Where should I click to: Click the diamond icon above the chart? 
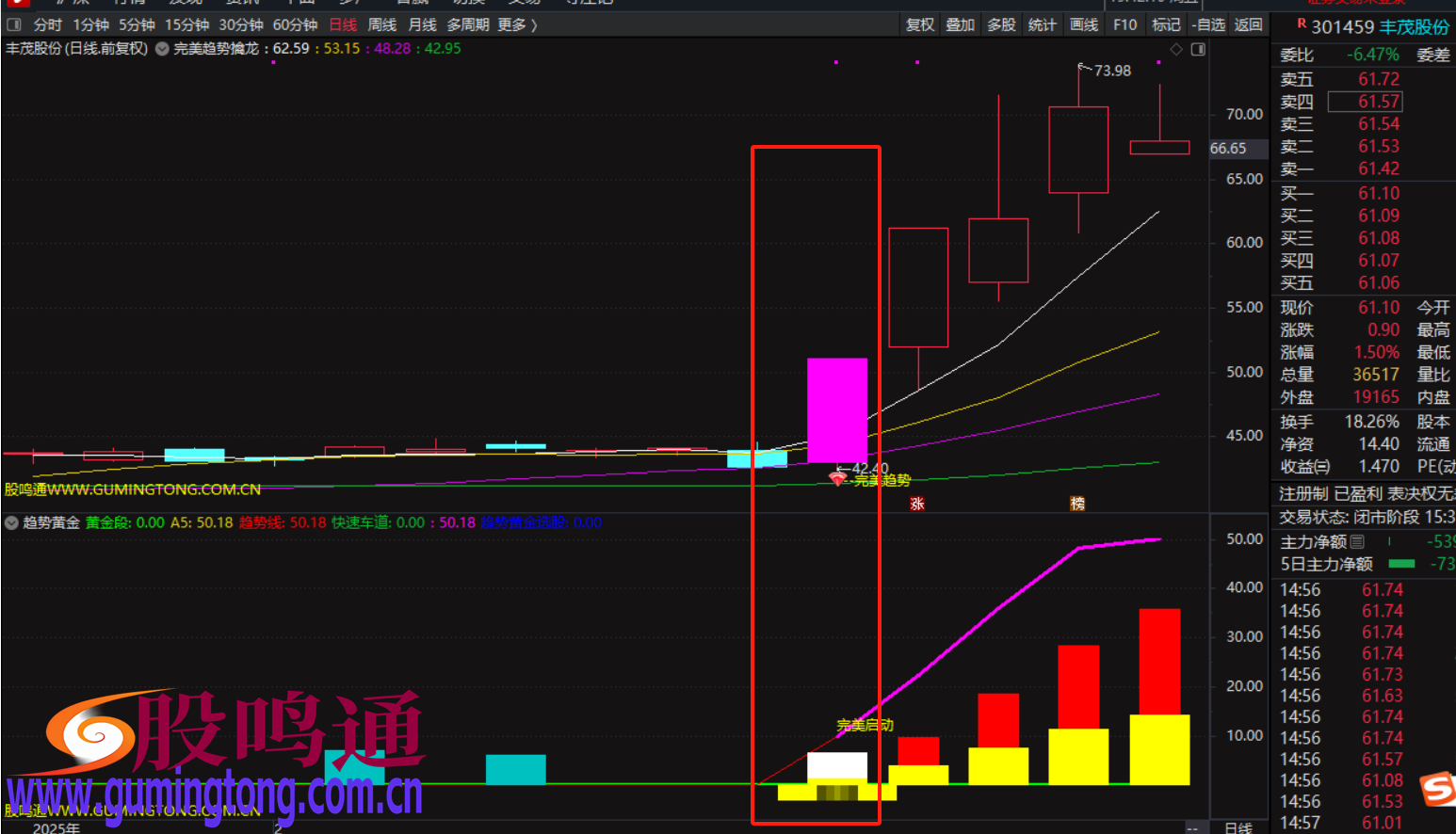click(1176, 49)
